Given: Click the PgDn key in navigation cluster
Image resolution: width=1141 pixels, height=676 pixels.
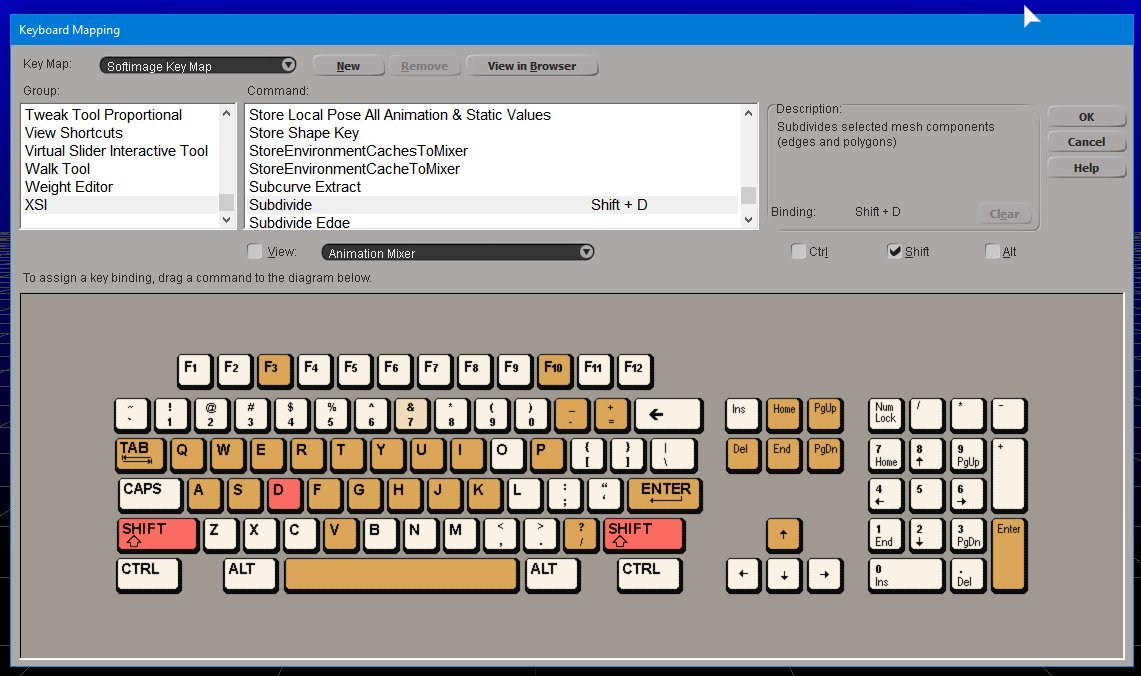Looking at the screenshot, I should click(824, 454).
